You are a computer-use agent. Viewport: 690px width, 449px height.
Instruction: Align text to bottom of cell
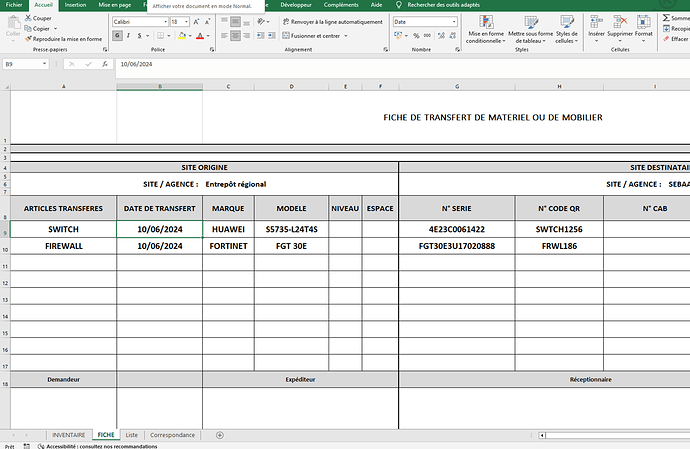246,22
